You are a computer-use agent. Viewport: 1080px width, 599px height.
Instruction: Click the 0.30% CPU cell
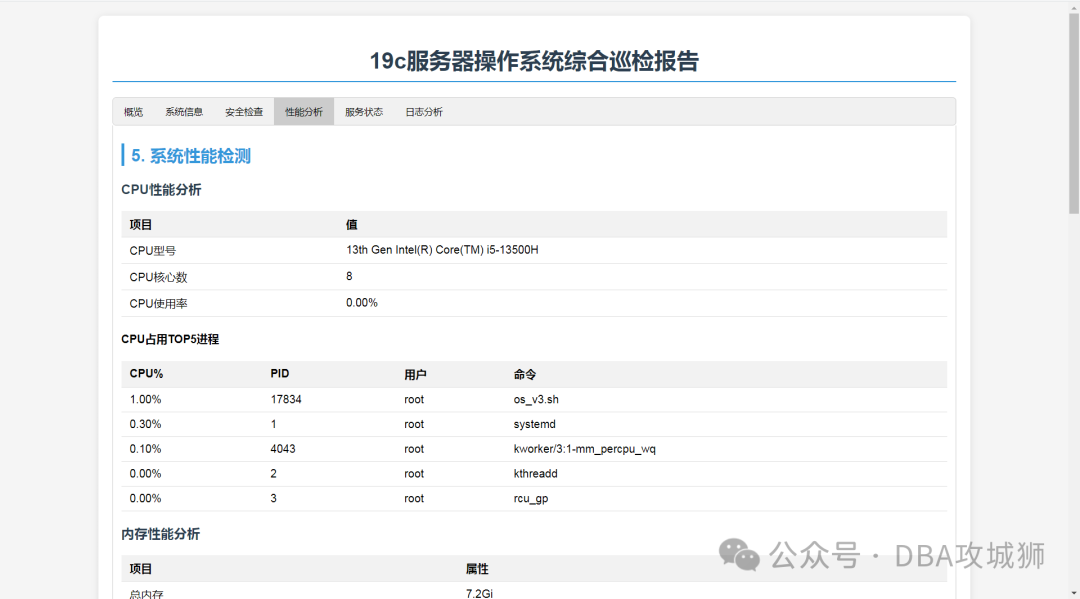point(145,424)
